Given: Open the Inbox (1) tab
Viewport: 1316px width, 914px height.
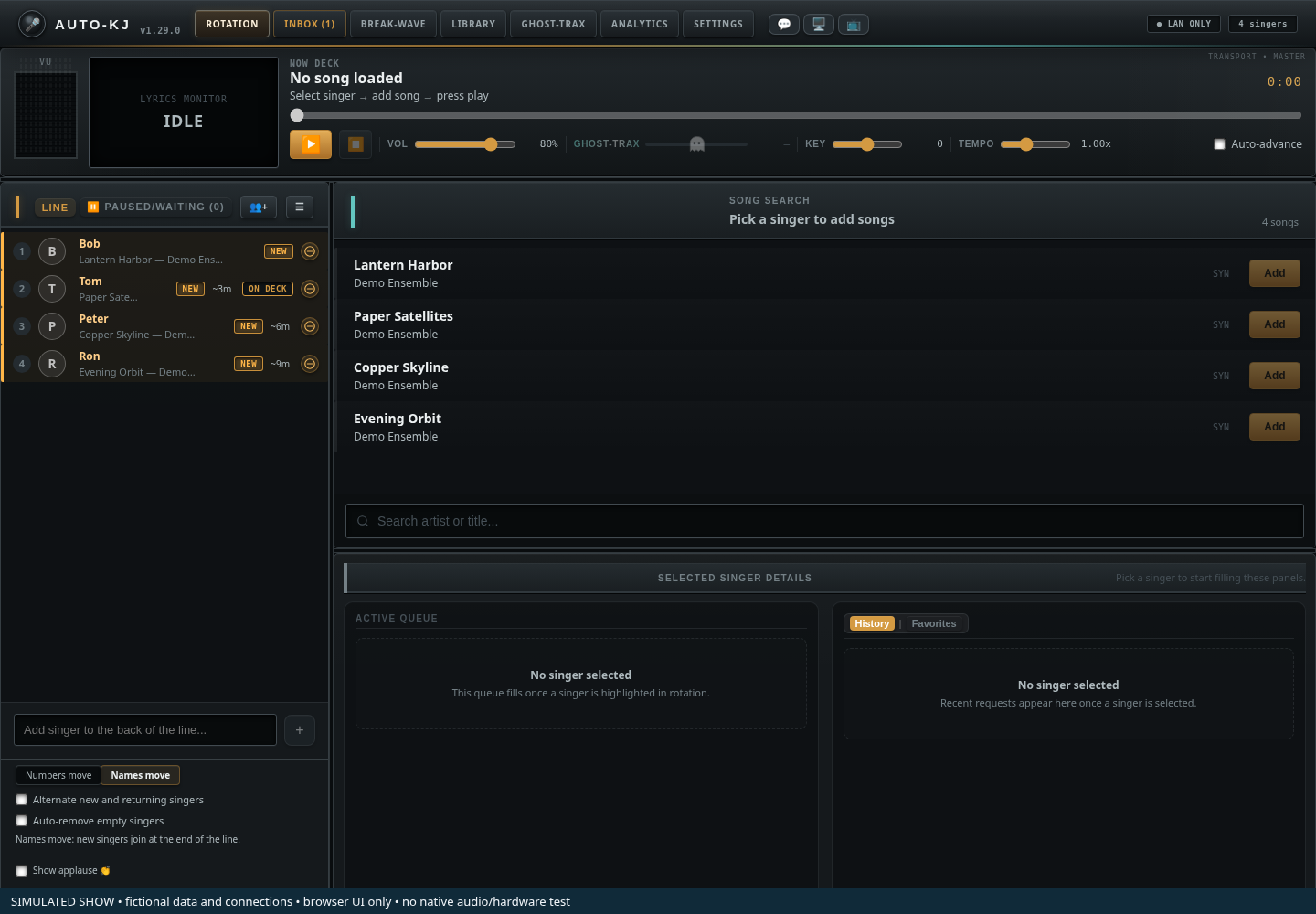Looking at the screenshot, I should pyautogui.click(x=310, y=24).
